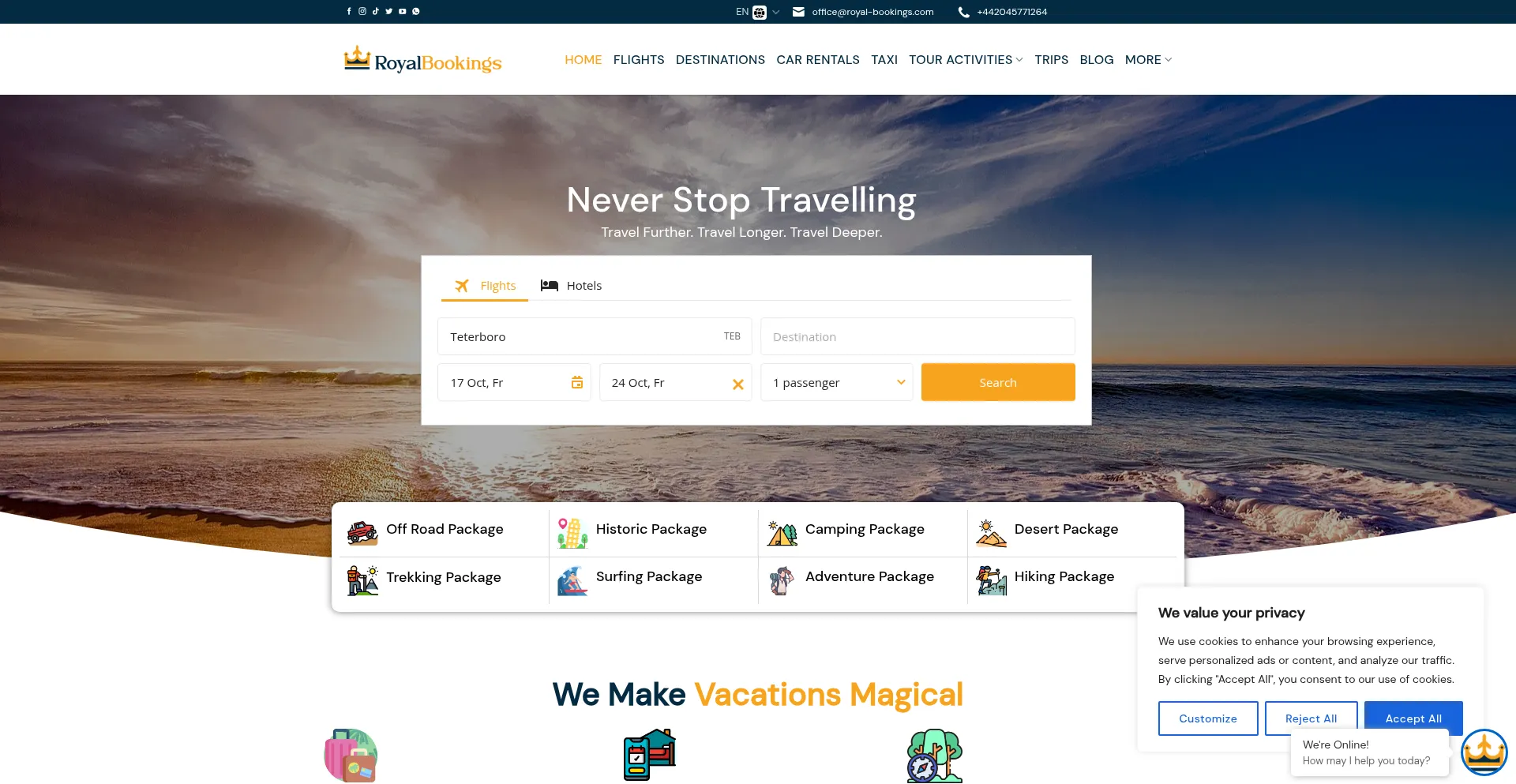
Task: Click the calendar icon in departure date
Action: tap(577, 382)
